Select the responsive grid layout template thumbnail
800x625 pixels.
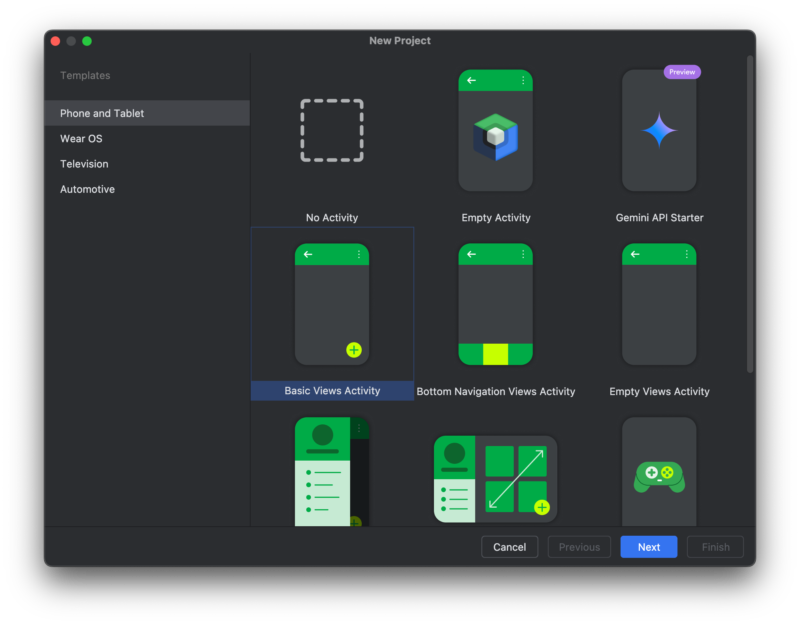coord(496,478)
